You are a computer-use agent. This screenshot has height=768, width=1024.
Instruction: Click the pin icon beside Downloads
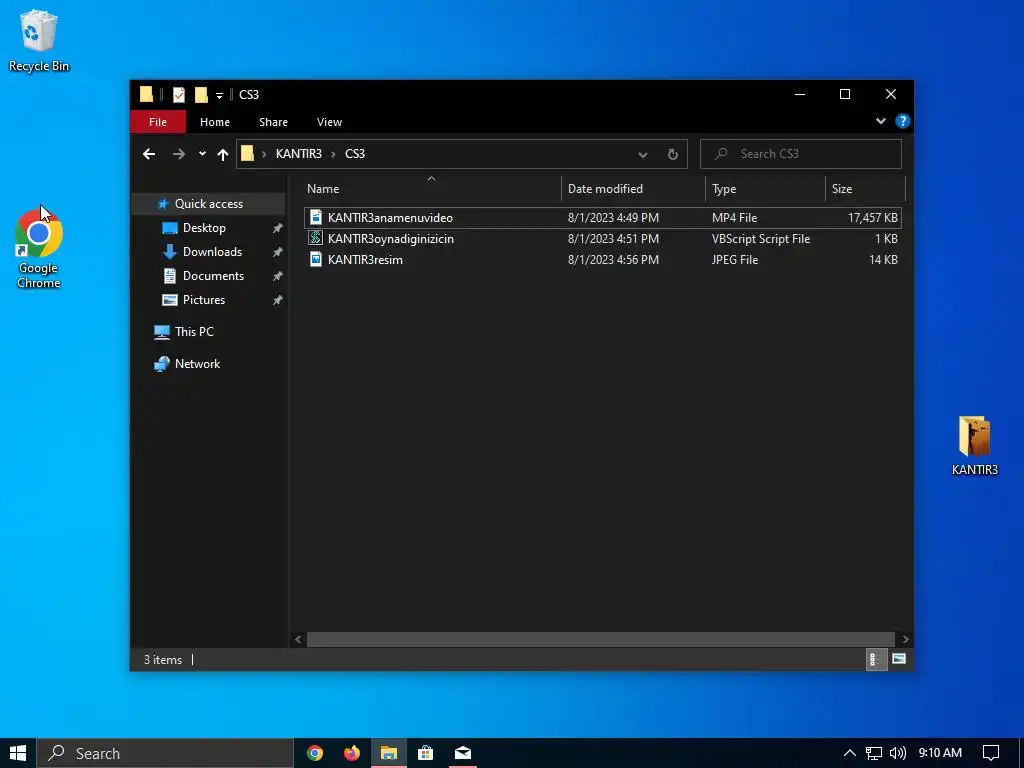[x=278, y=252]
